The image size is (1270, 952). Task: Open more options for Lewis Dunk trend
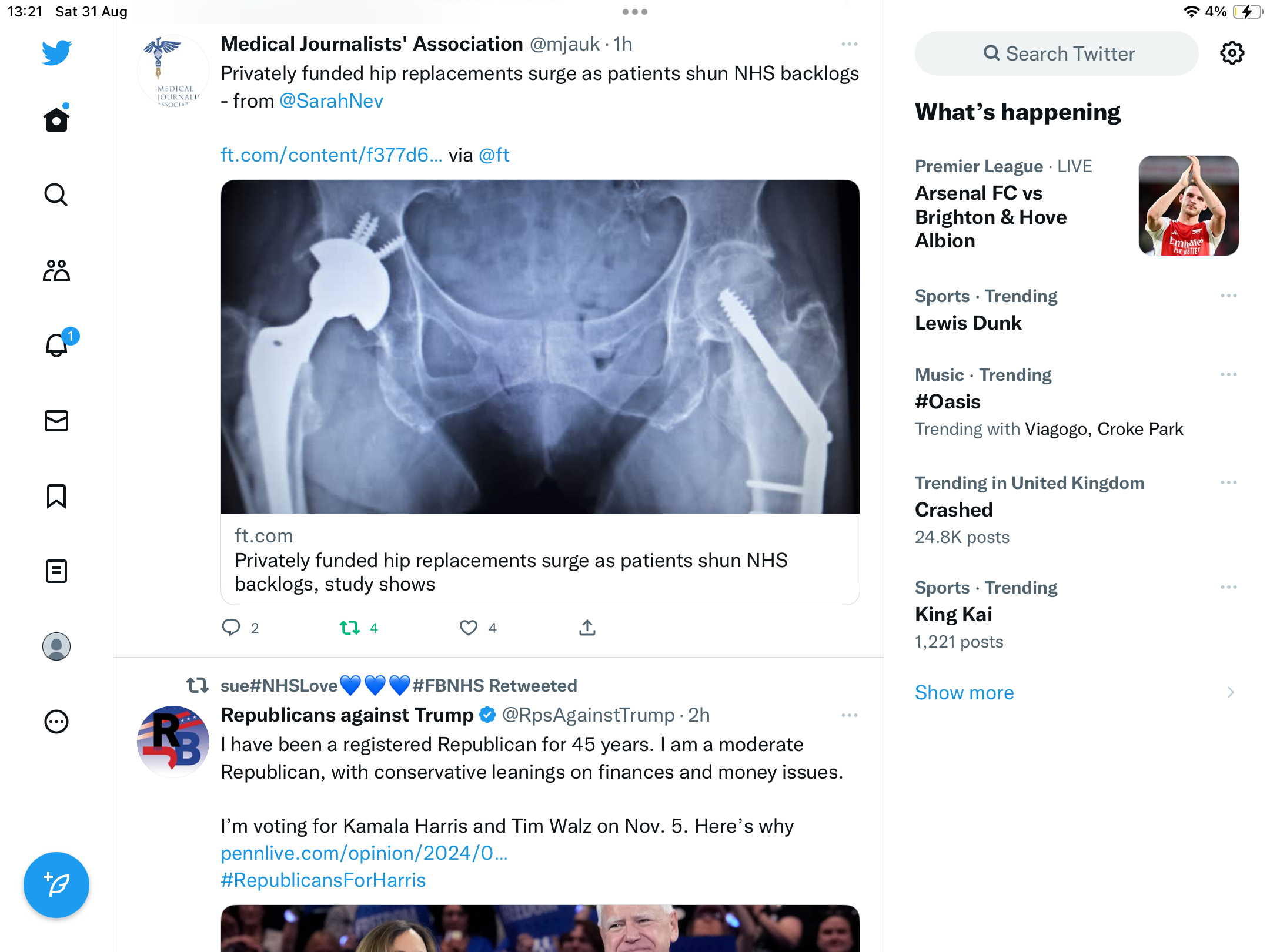pos(1228,296)
